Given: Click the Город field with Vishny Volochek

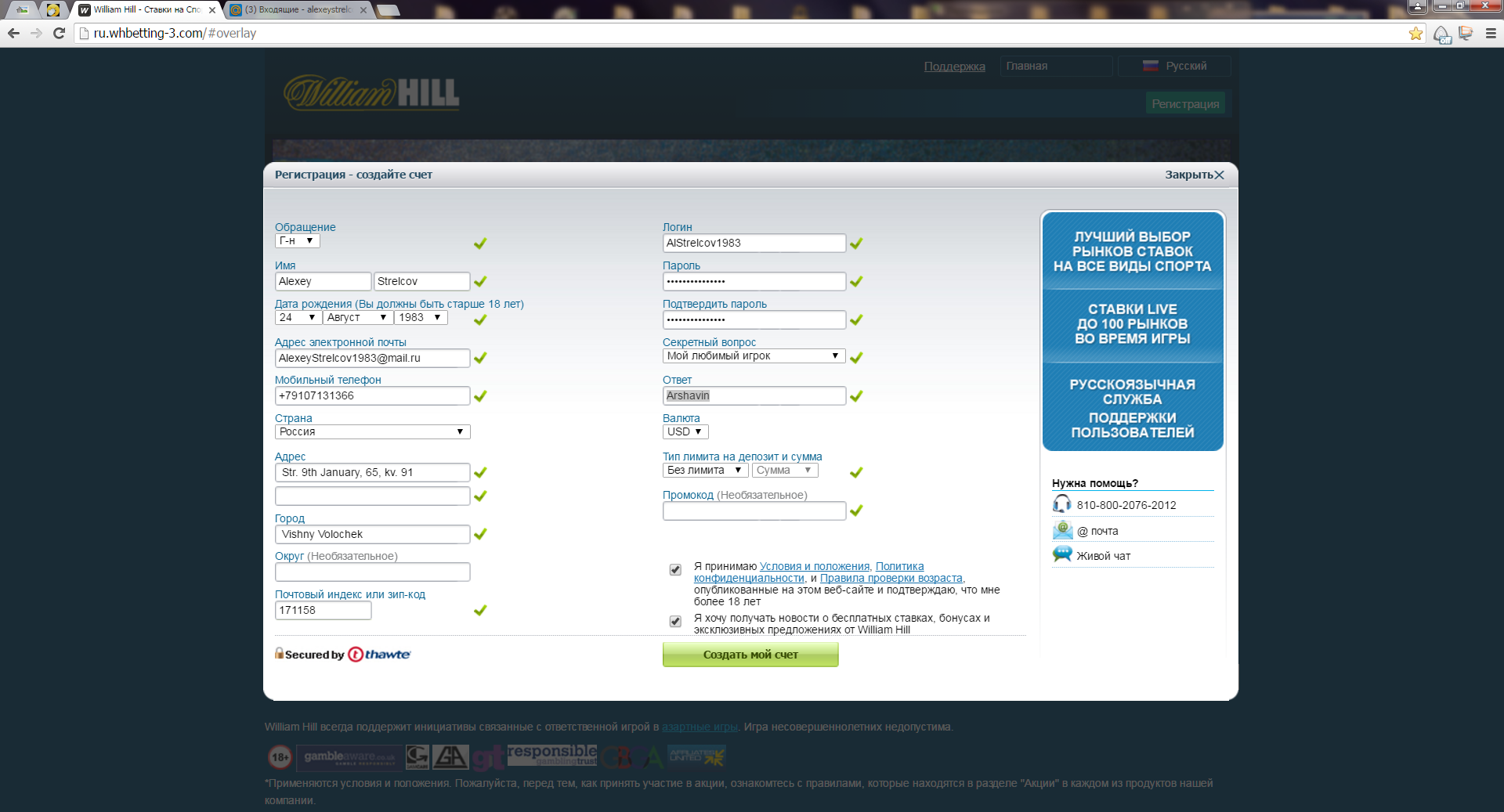Looking at the screenshot, I should tap(372, 534).
